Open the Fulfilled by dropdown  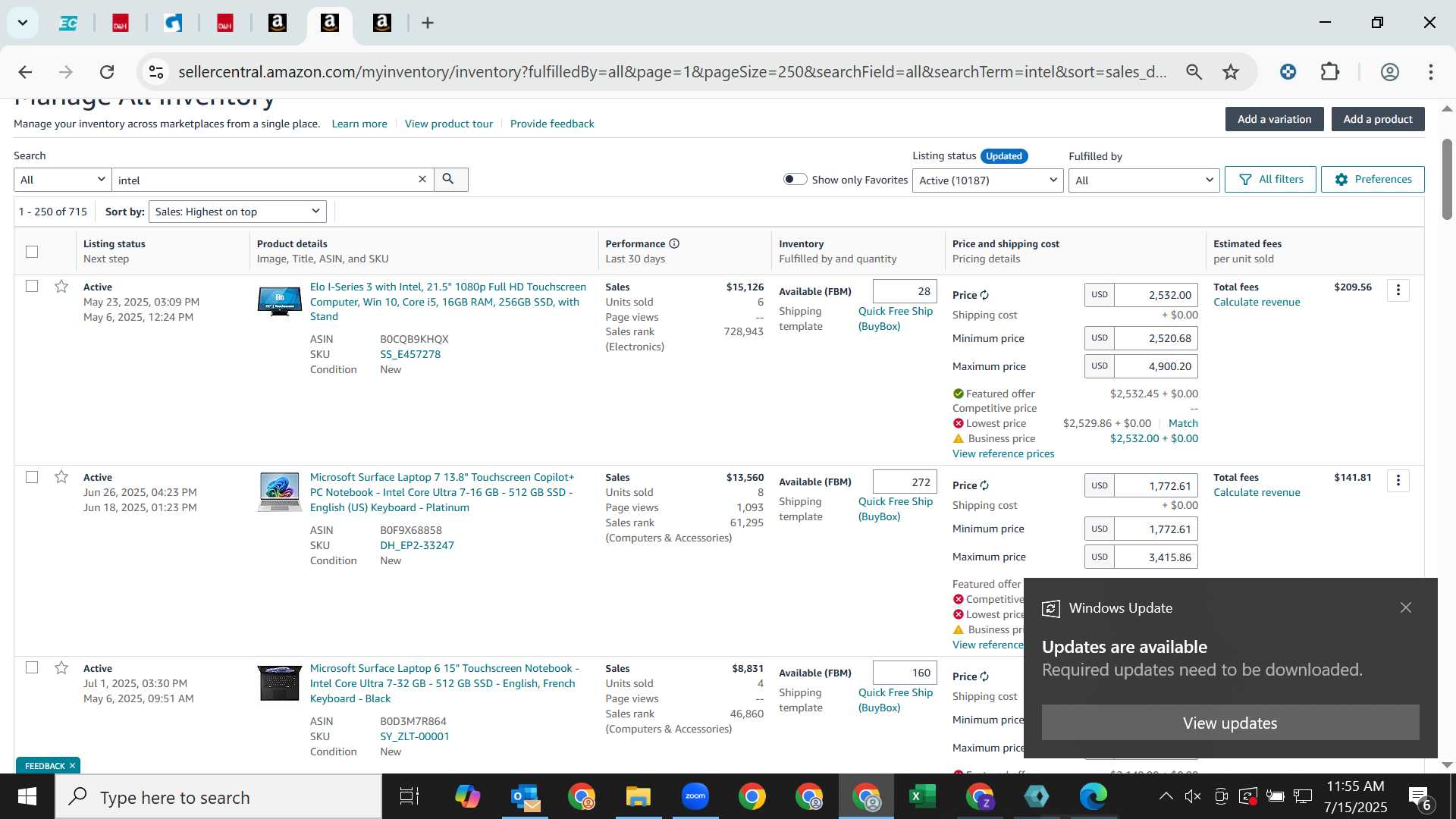click(x=1144, y=180)
